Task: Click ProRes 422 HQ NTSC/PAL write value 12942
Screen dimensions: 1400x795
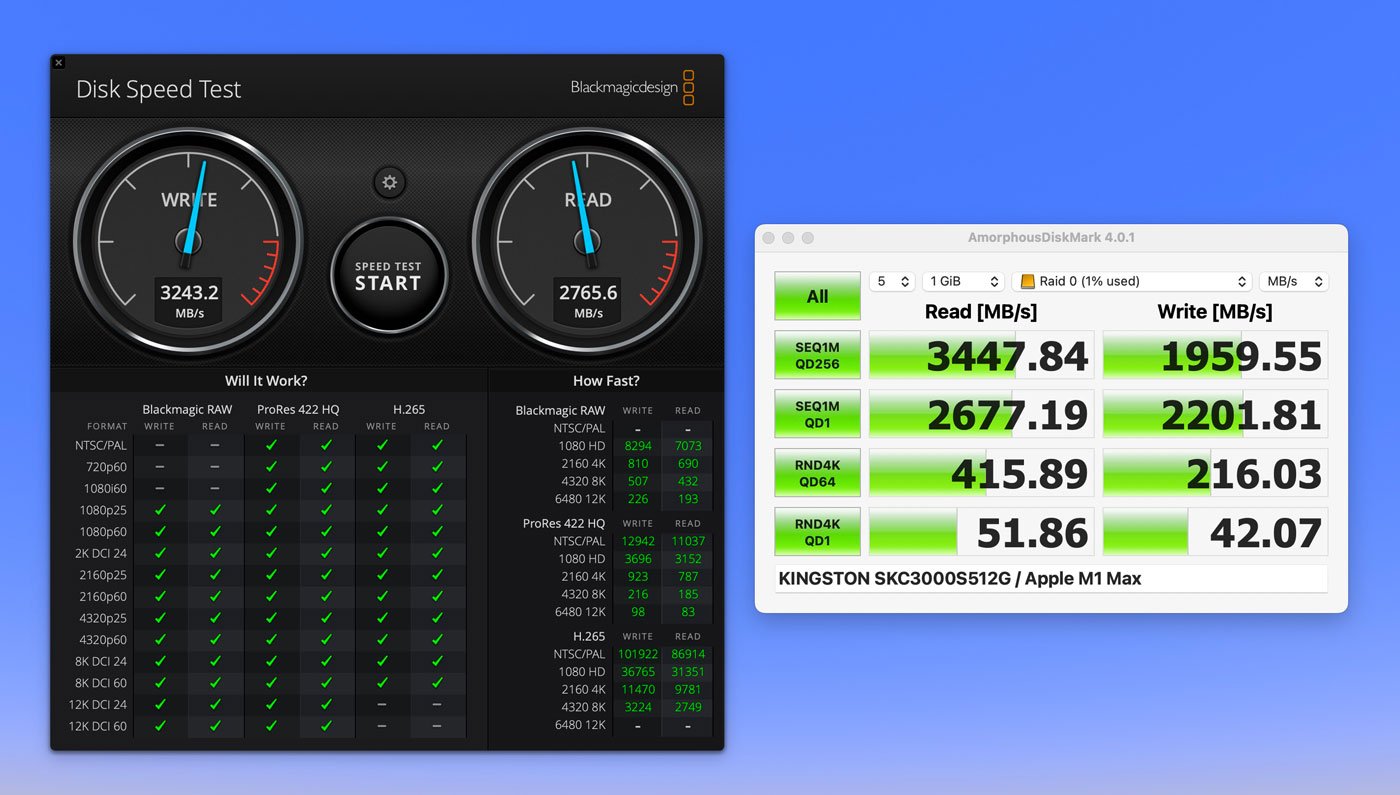Action: (x=636, y=541)
